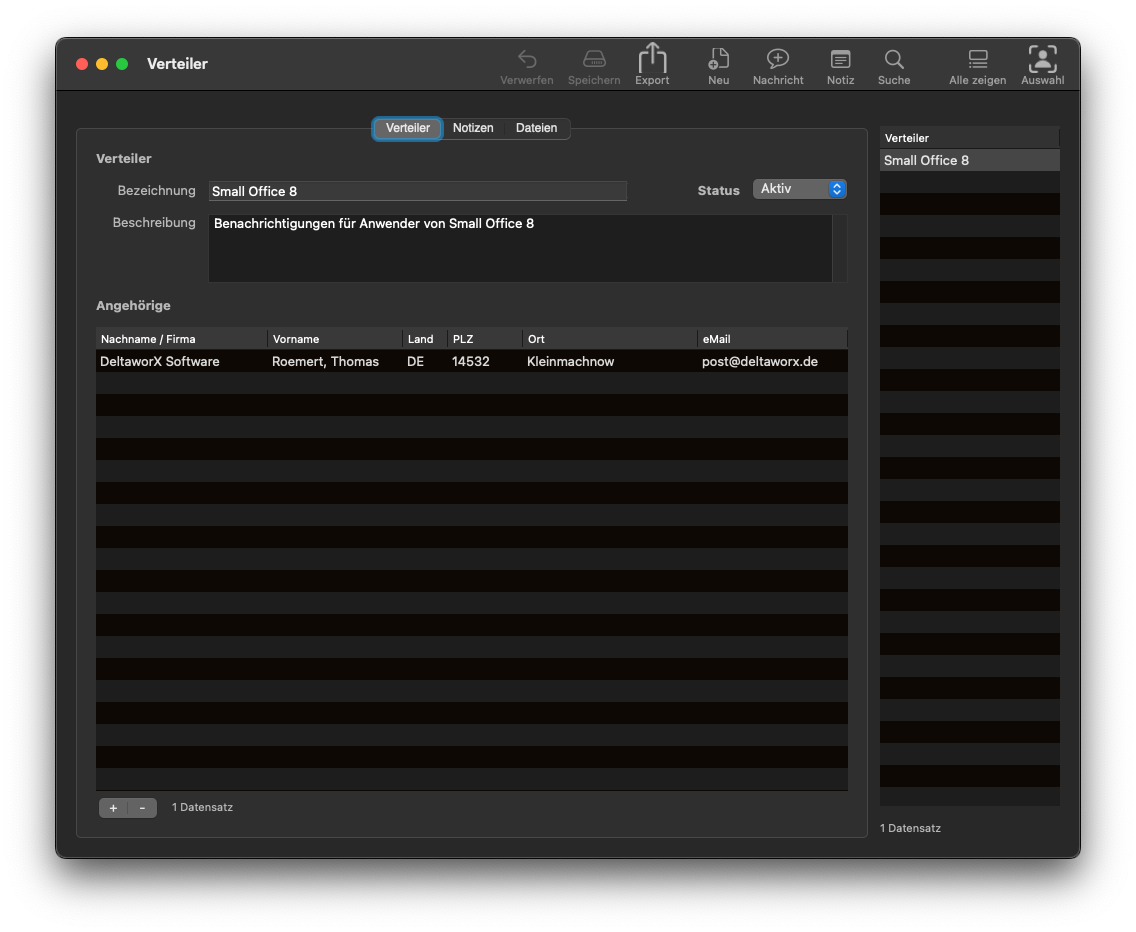Viewport: 1136px width, 932px height.
Task: Open the Dateien tab
Action: tap(536, 128)
